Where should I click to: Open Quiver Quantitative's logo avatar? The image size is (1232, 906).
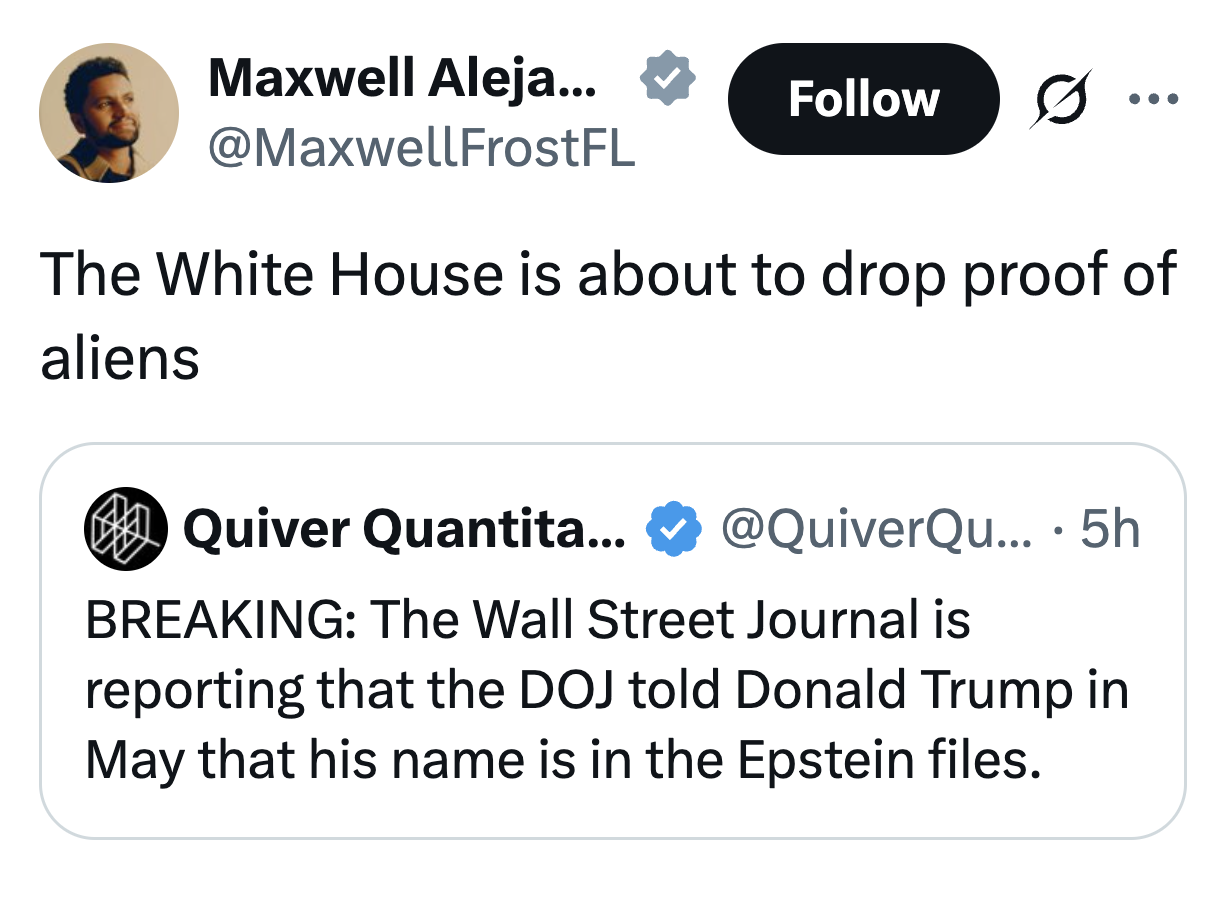(x=123, y=530)
